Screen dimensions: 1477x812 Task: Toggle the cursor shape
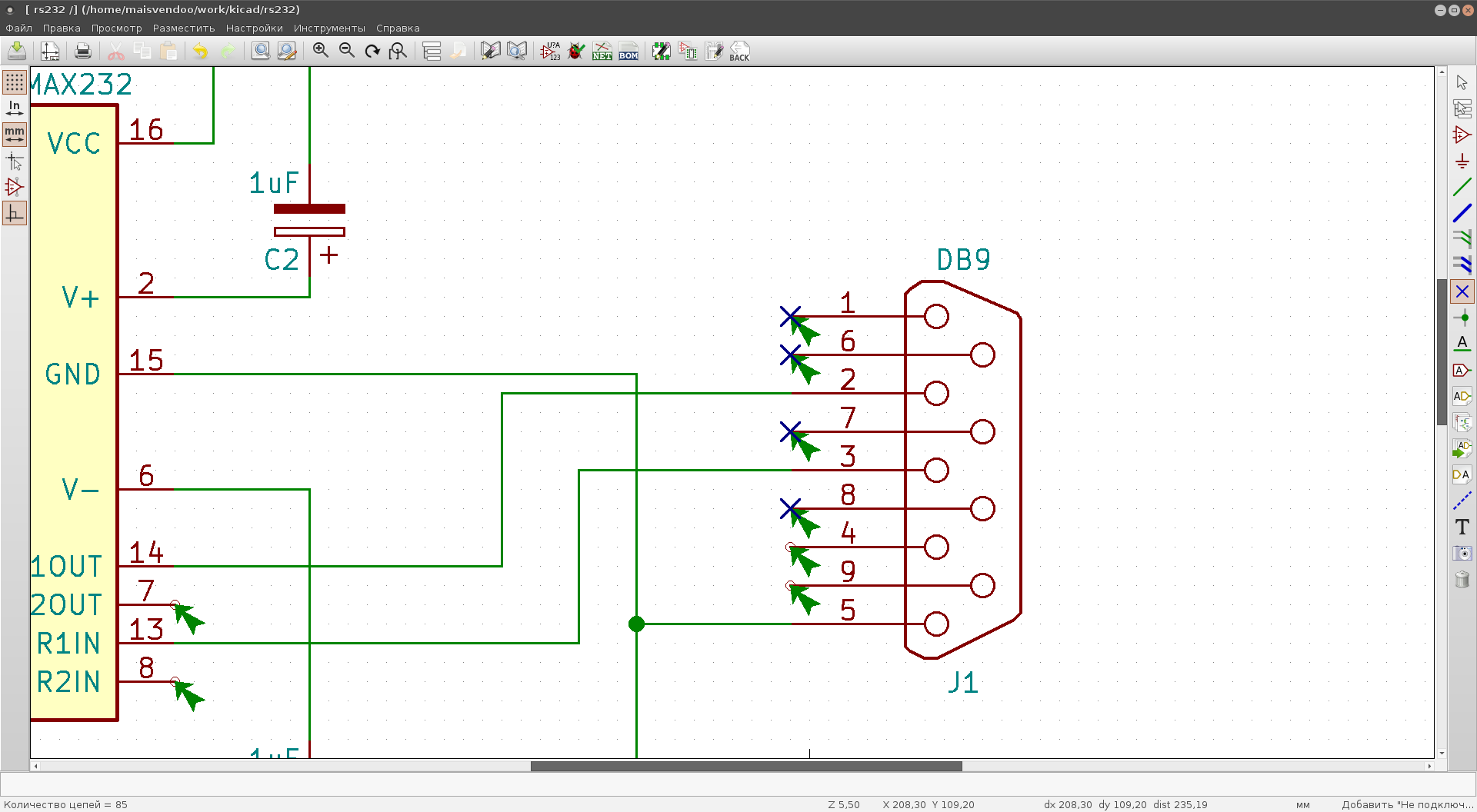coord(15,161)
